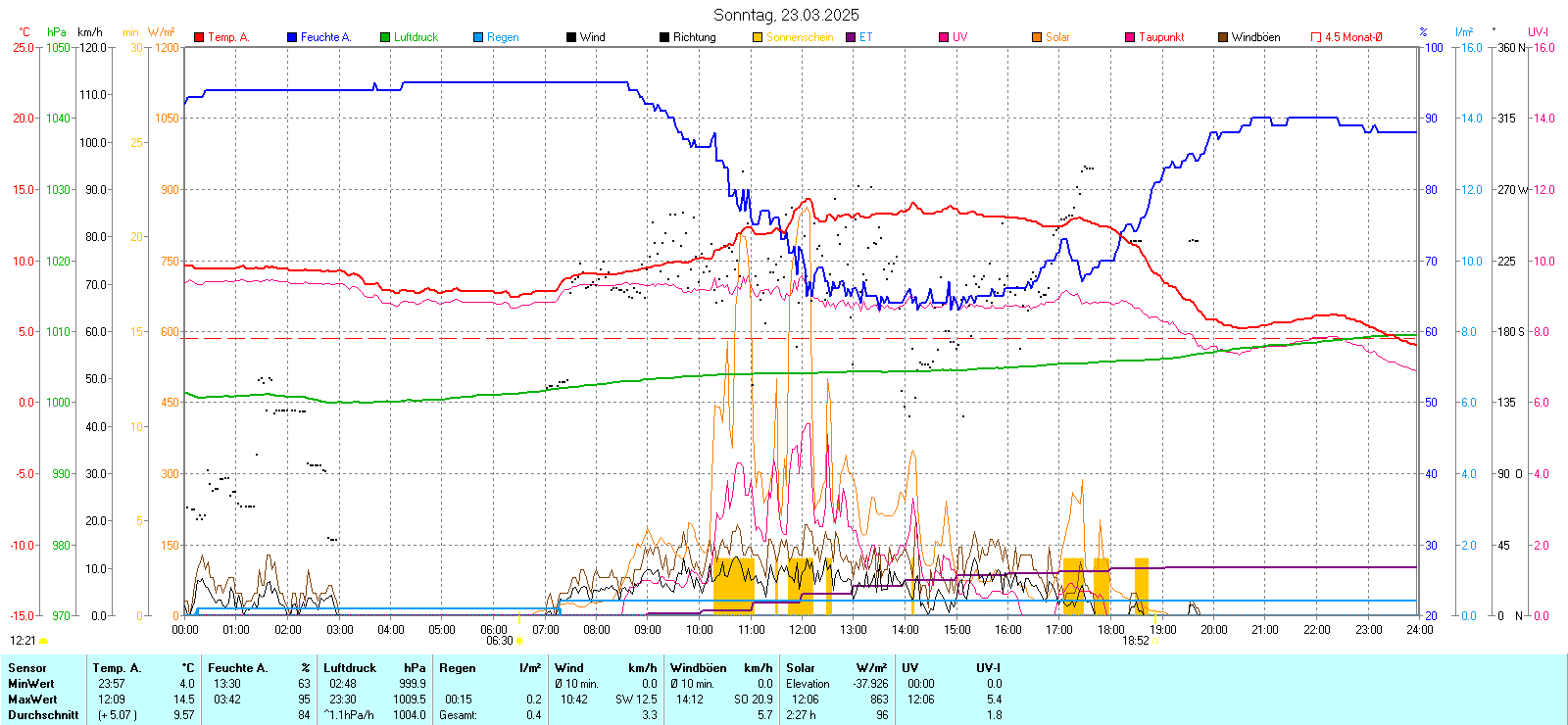The image size is (1568, 725).
Task: Click the Luftdruck column header in table
Action: (350, 668)
